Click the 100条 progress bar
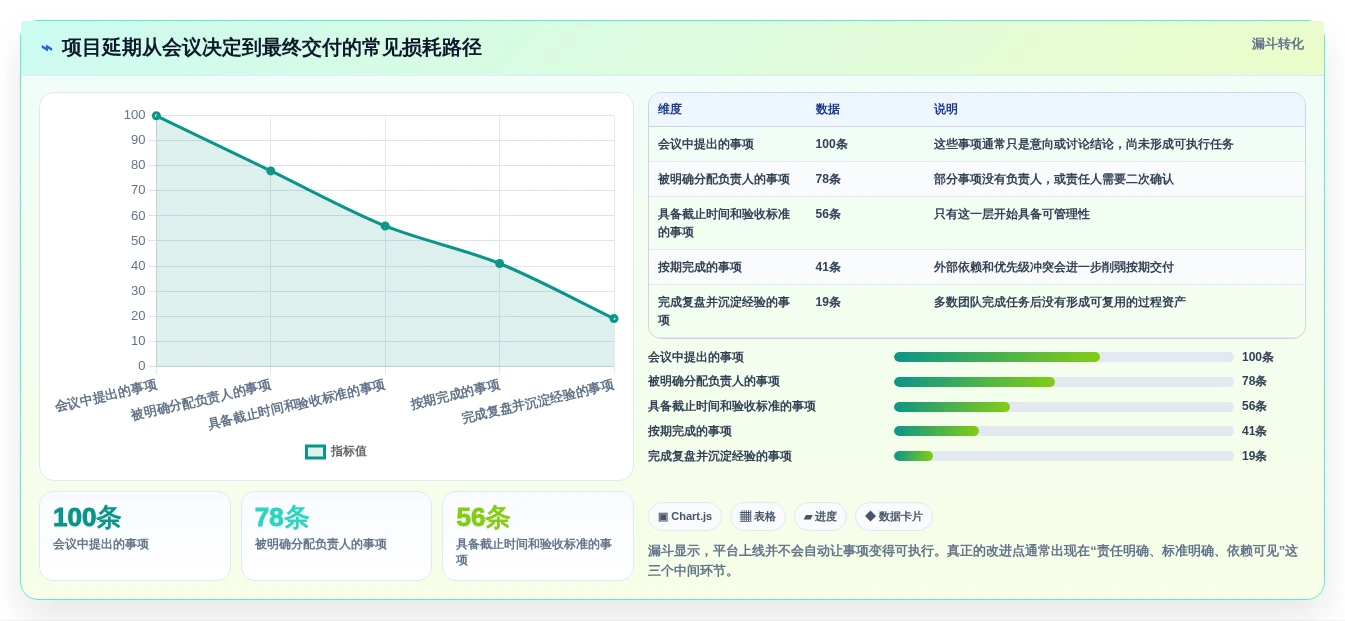 [x=1064, y=357]
